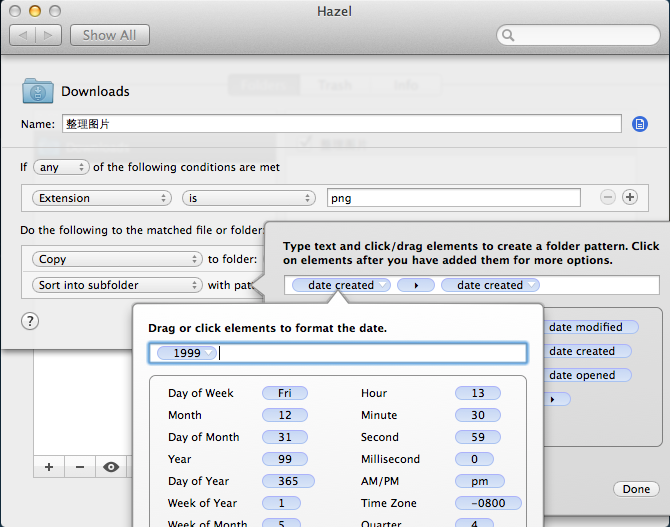The height and width of the screenshot is (527, 670).
Task: Add the Time Zone '-0800' element
Action: click(x=488, y=503)
